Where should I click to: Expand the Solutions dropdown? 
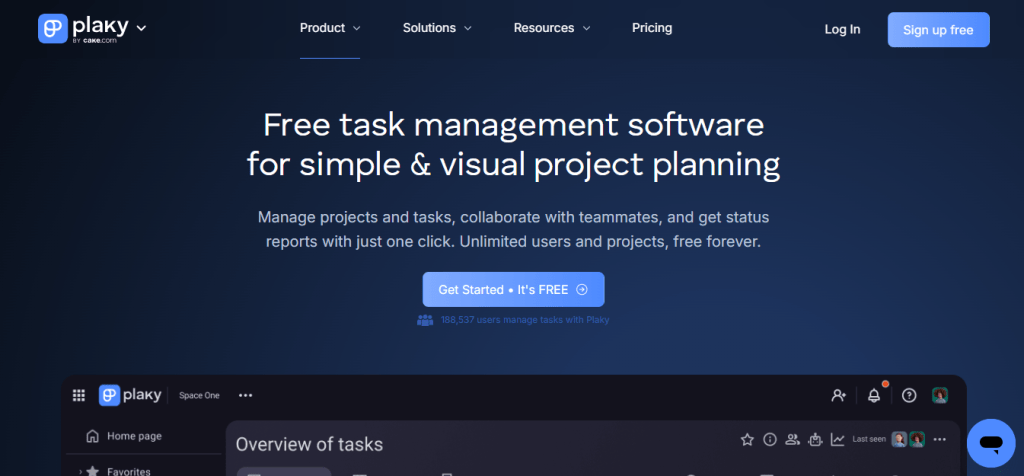(437, 28)
